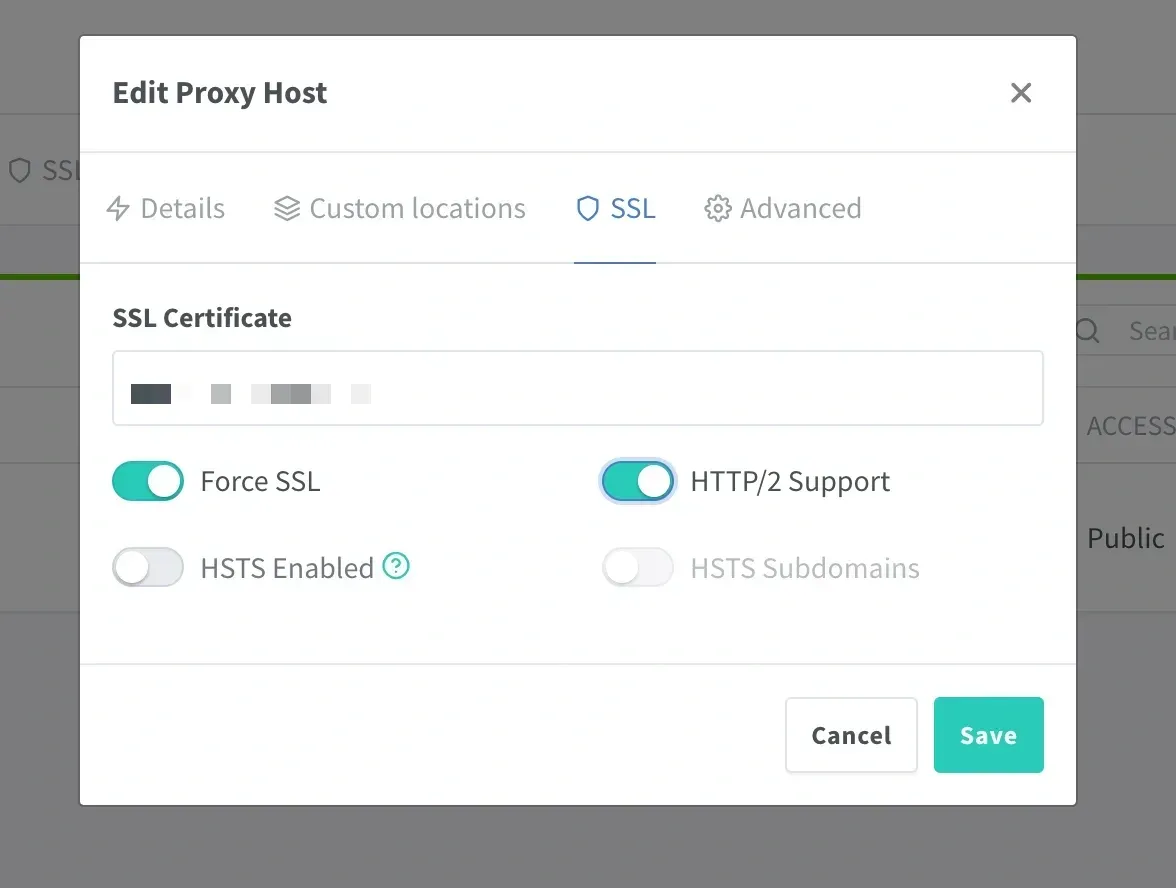1176x888 pixels.
Task: Turn off HTTP/2 Support switch
Action: click(x=638, y=482)
